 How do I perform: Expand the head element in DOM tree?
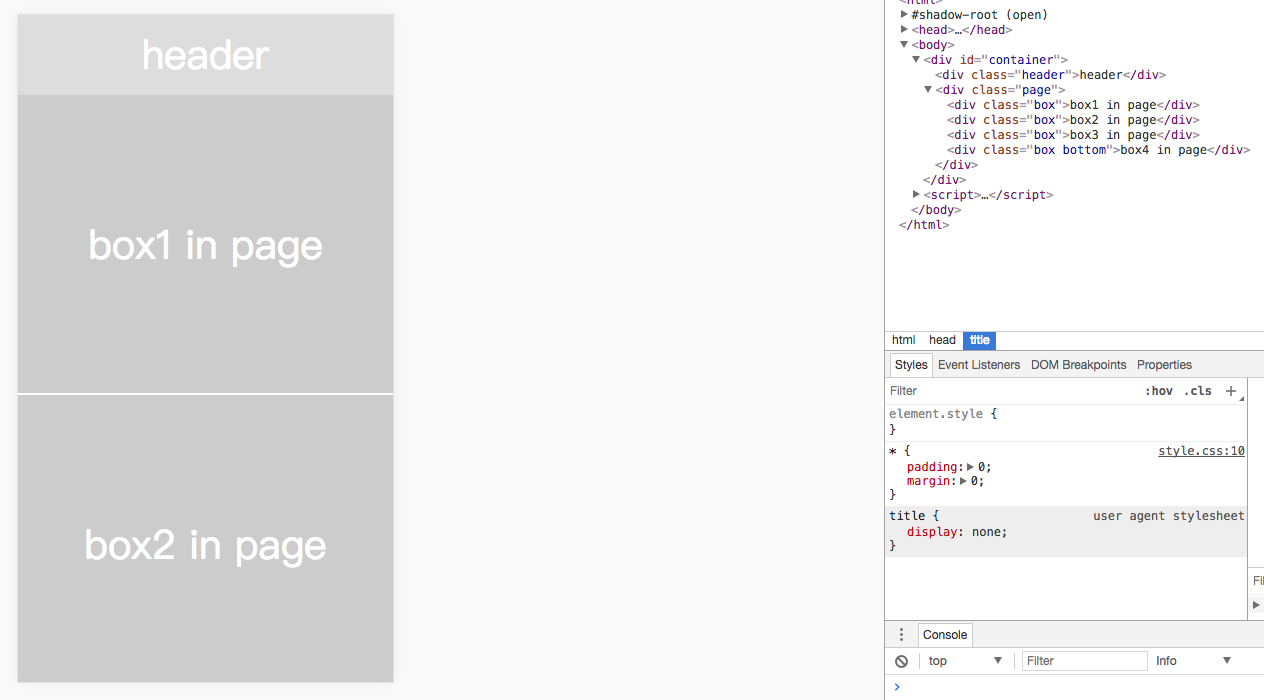(904, 30)
